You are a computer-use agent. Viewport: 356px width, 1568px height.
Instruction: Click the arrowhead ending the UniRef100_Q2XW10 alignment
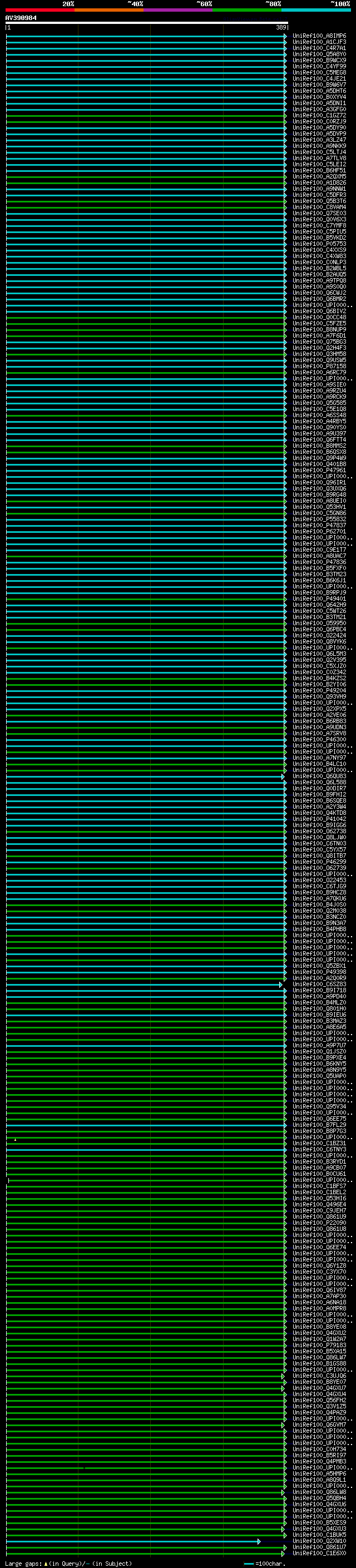pyautogui.click(x=259, y=1541)
